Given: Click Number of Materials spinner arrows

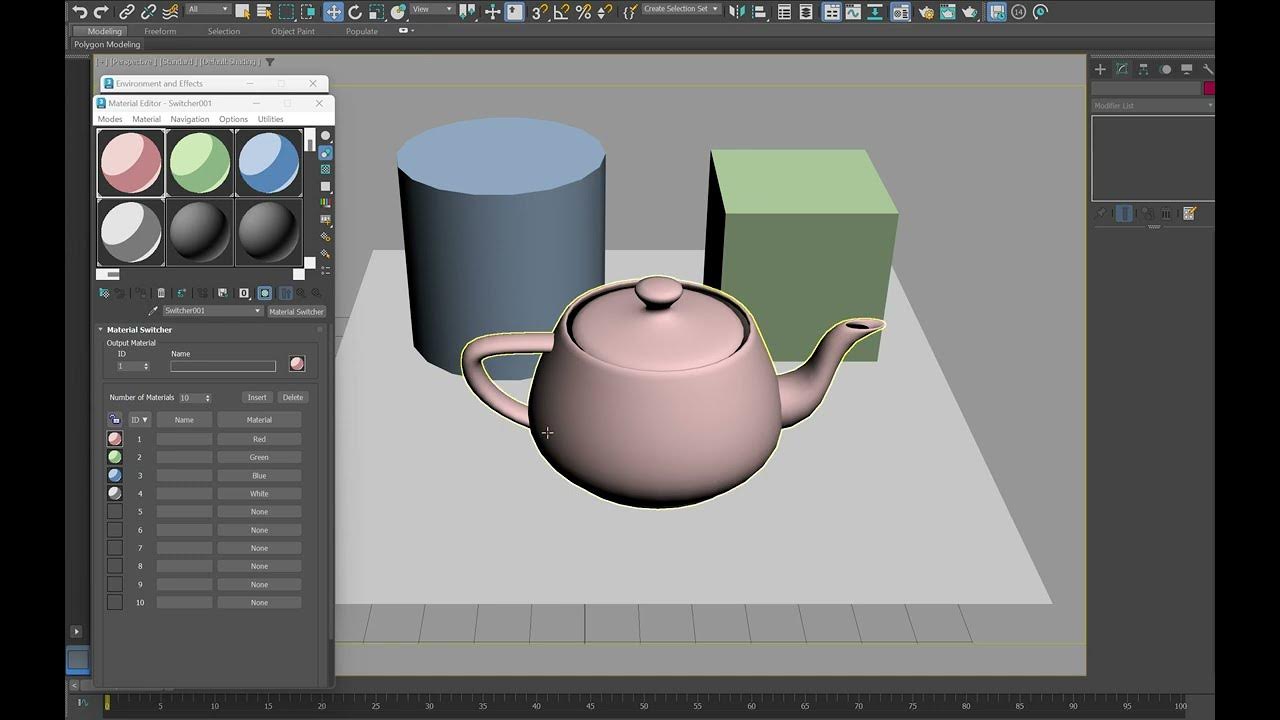Looking at the screenshot, I should pos(208,398).
